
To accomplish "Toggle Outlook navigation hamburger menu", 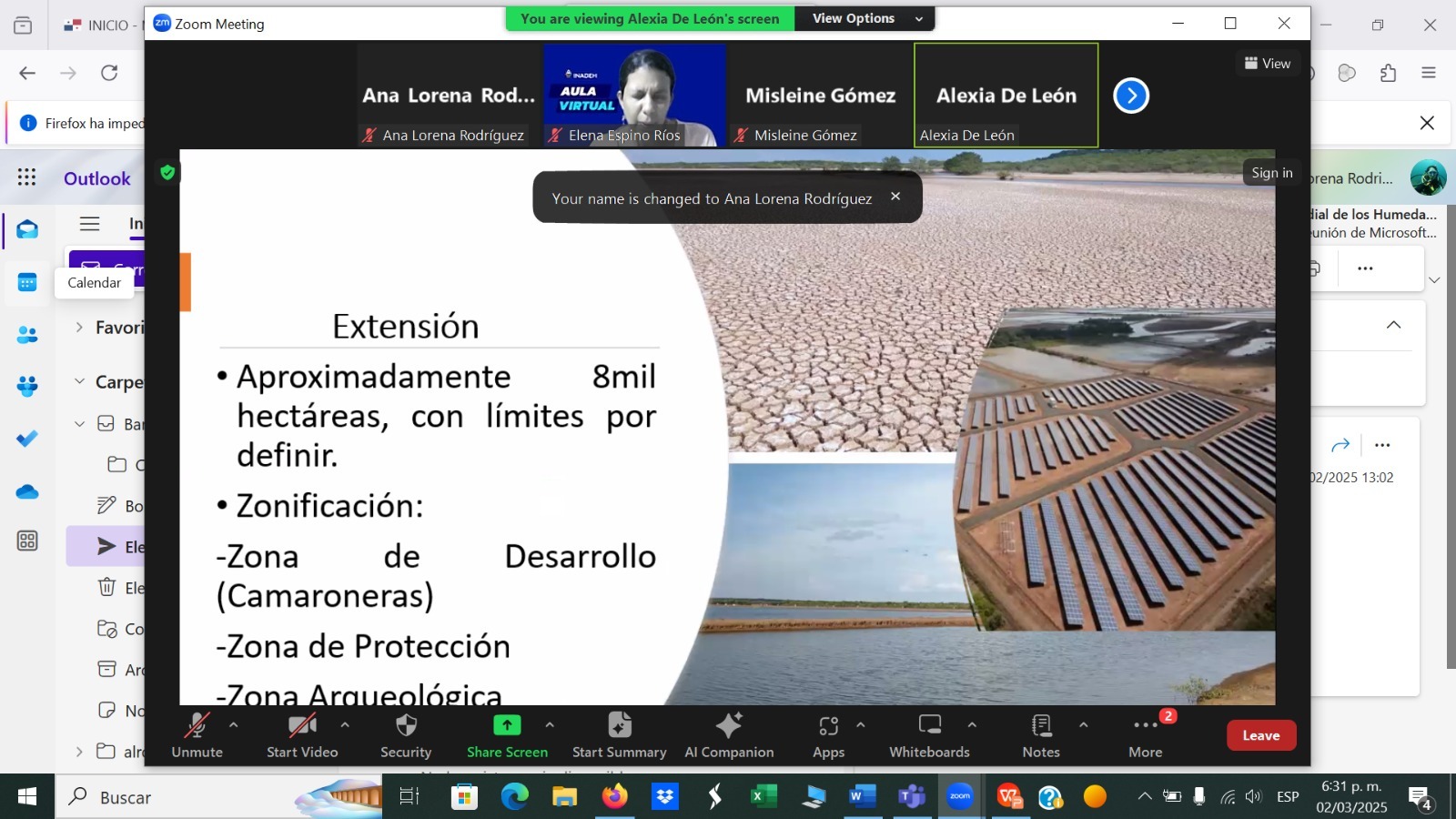I will point(89,224).
